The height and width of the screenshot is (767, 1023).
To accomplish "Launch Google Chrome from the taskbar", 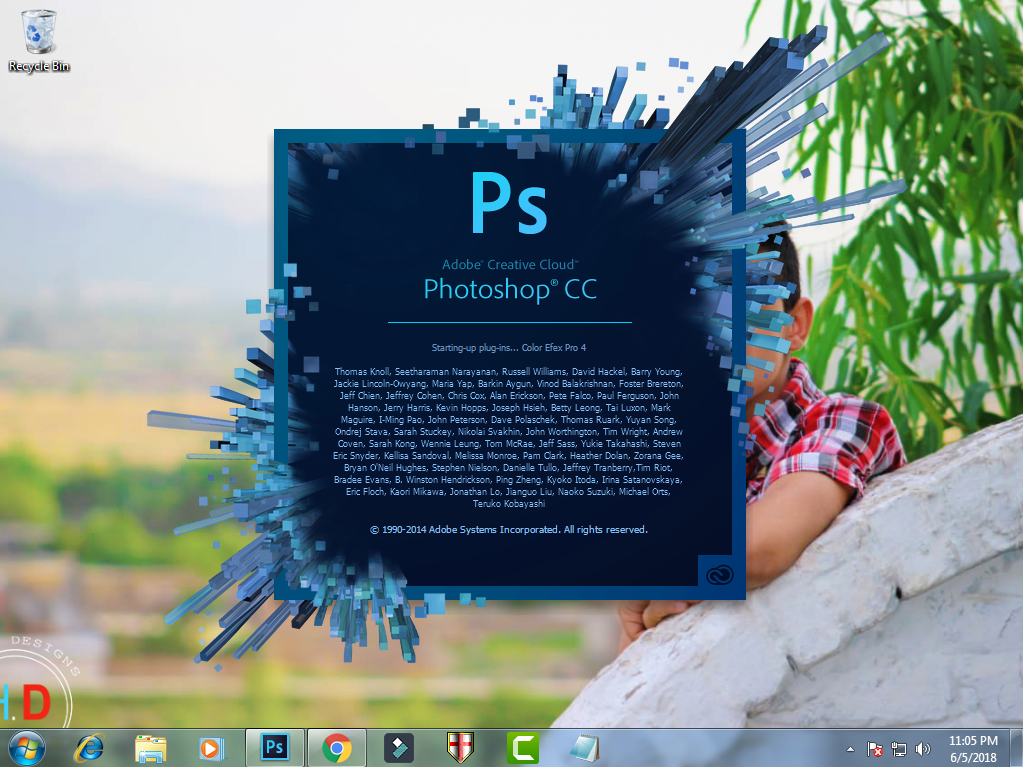I will point(336,747).
